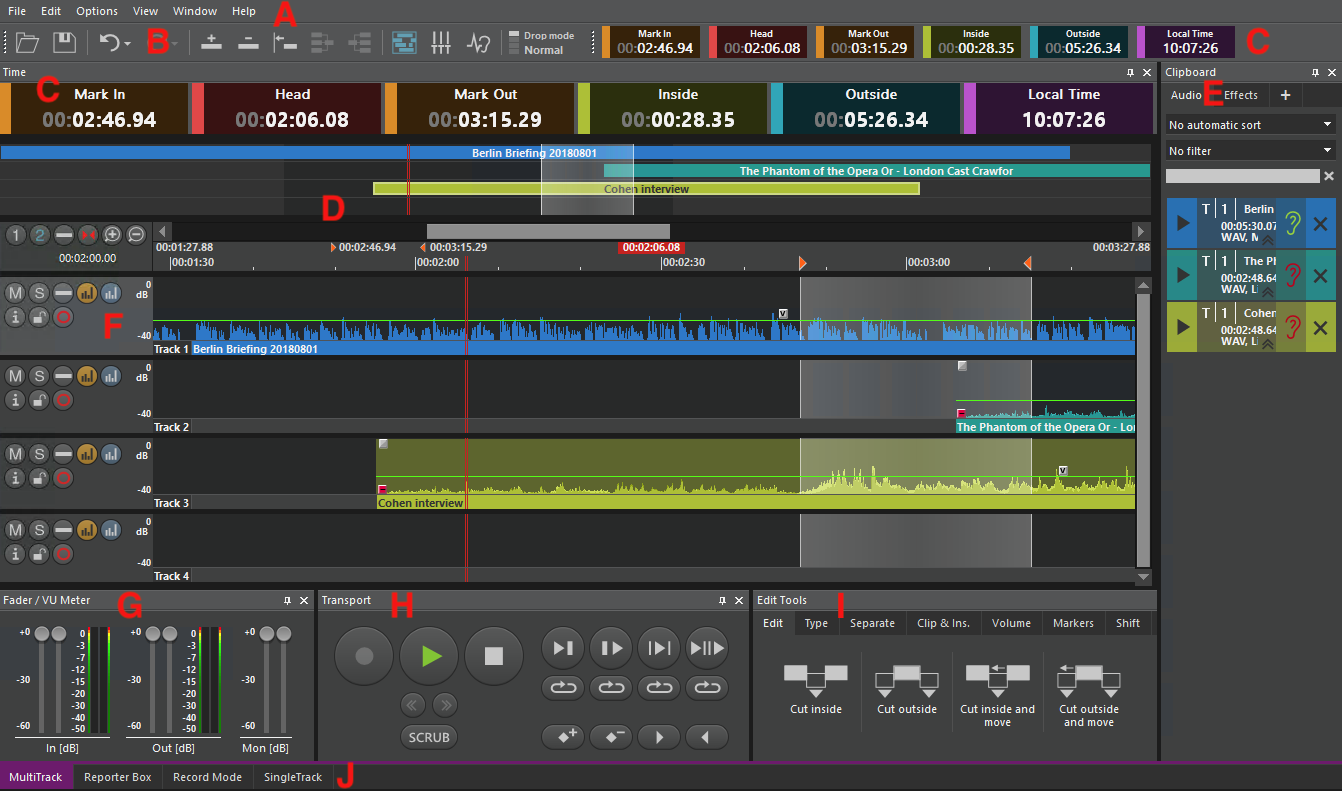Open the Undo history dropdown arrow

126,42
